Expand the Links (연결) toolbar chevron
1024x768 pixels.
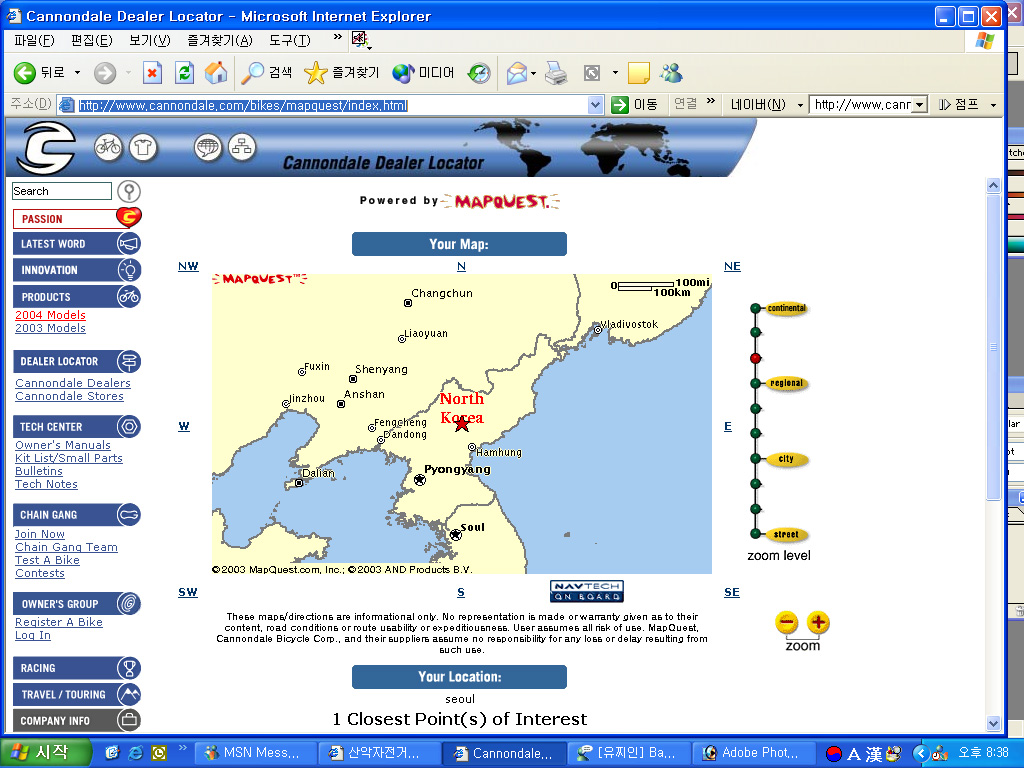point(711,101)
